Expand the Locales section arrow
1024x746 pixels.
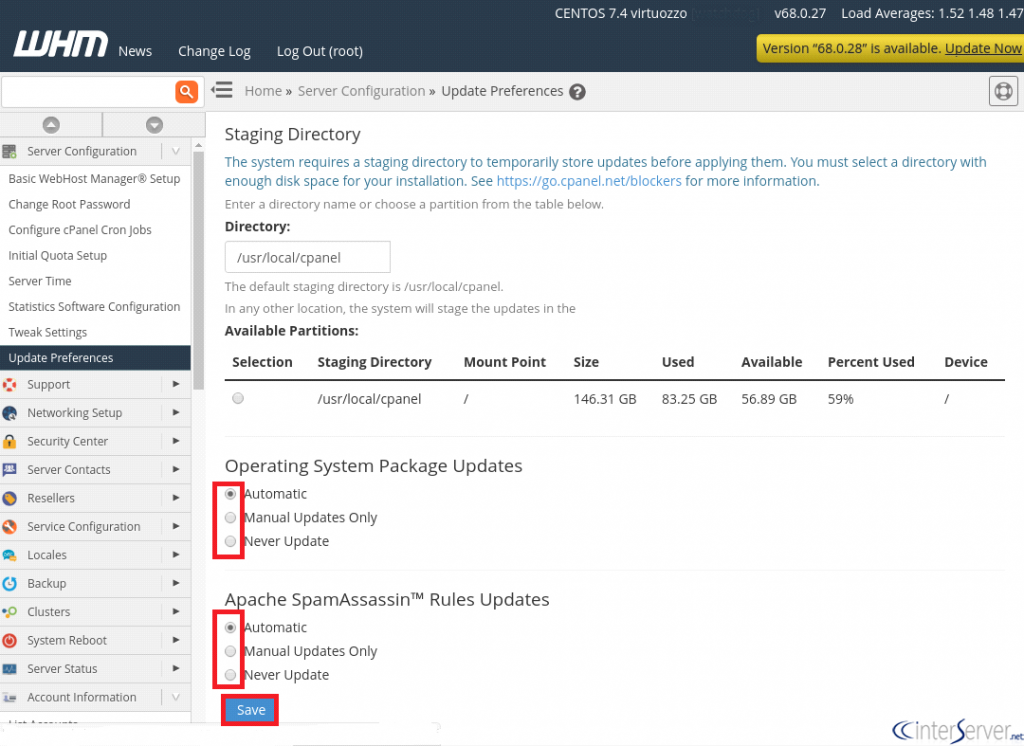(176, 555)
